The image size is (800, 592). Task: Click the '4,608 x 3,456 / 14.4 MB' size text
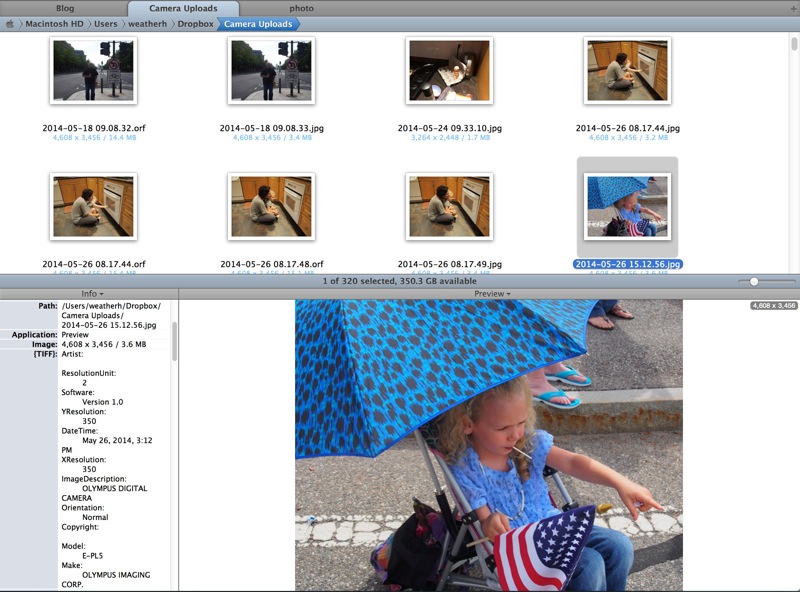[94, 138]
